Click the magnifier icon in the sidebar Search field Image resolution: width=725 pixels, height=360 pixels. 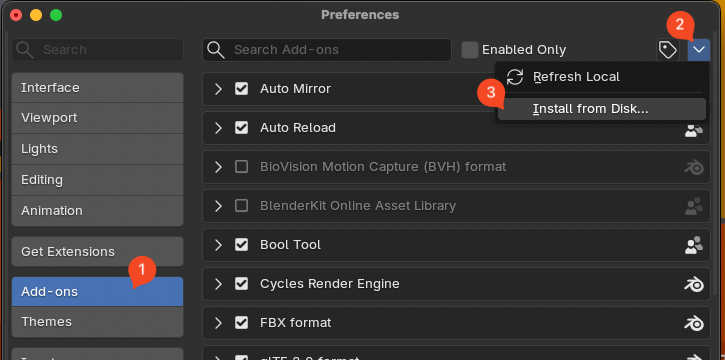(x=25, y=50)
